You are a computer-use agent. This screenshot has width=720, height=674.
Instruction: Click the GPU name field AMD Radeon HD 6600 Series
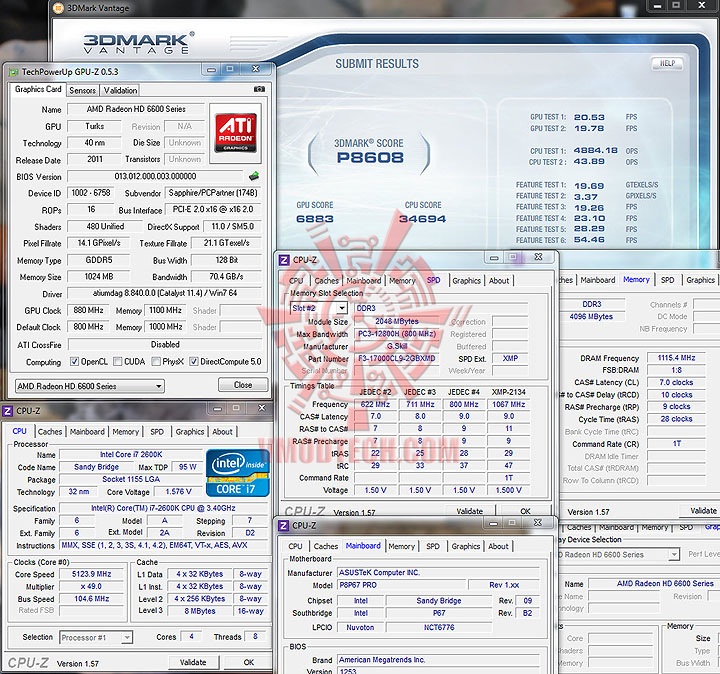click(136, 109)
